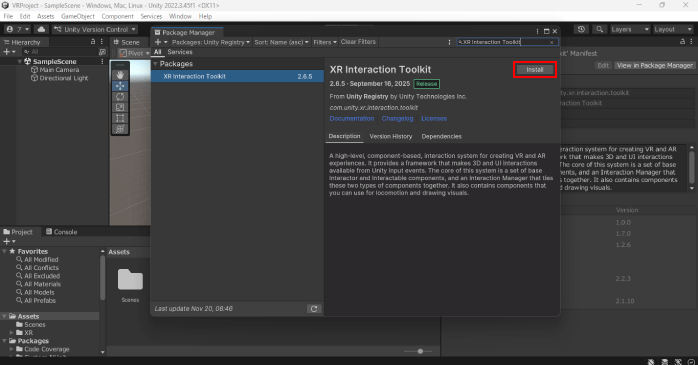Open the Project panel create plus dropdown
The image size is (698, 365).
click(x=9, y=241)
